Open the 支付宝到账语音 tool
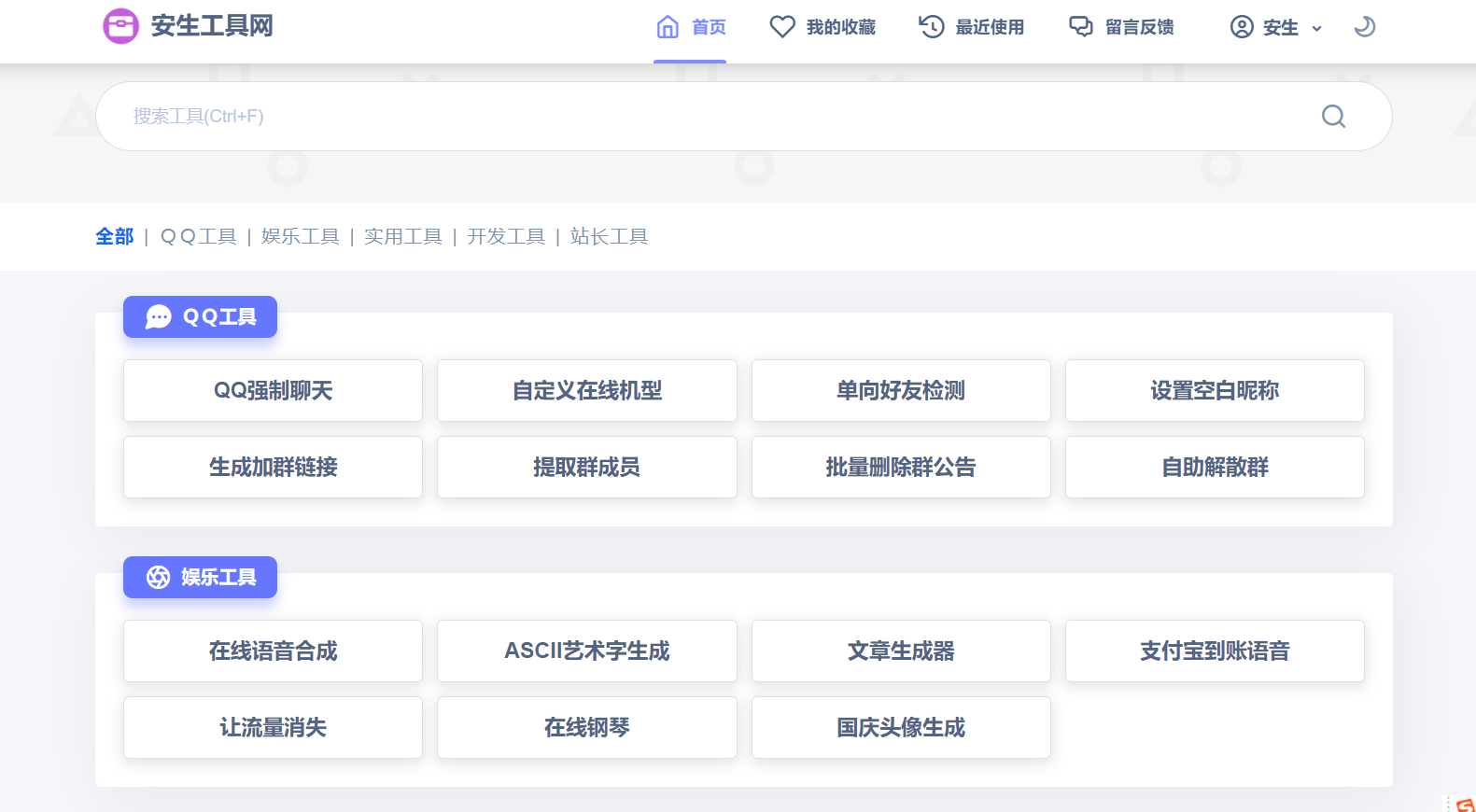This screenshot has height=812, width=1476. pyautogui.click(x=1215, y=651)
